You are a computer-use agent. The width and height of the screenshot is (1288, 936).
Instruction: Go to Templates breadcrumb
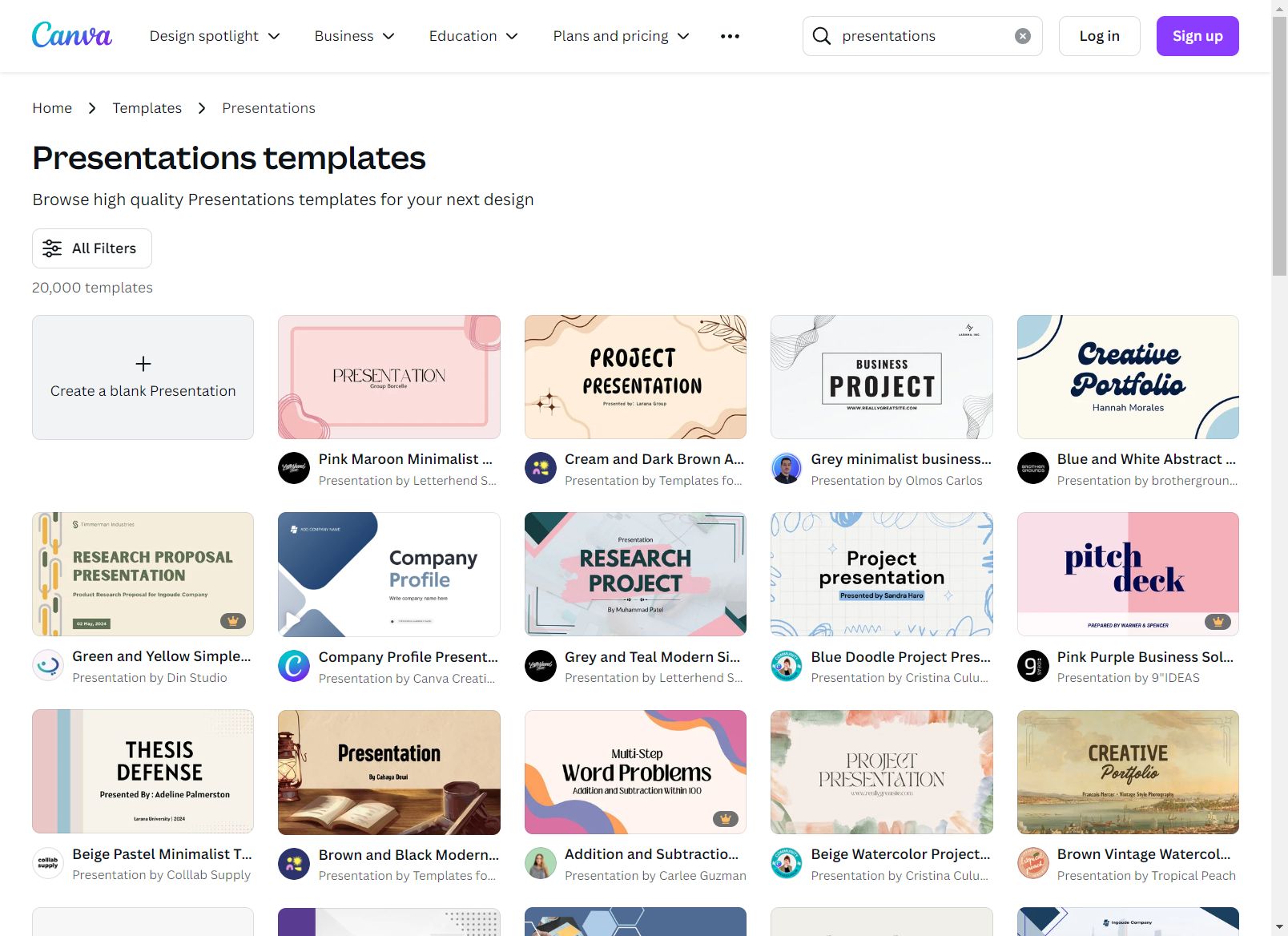pos(147,108)
